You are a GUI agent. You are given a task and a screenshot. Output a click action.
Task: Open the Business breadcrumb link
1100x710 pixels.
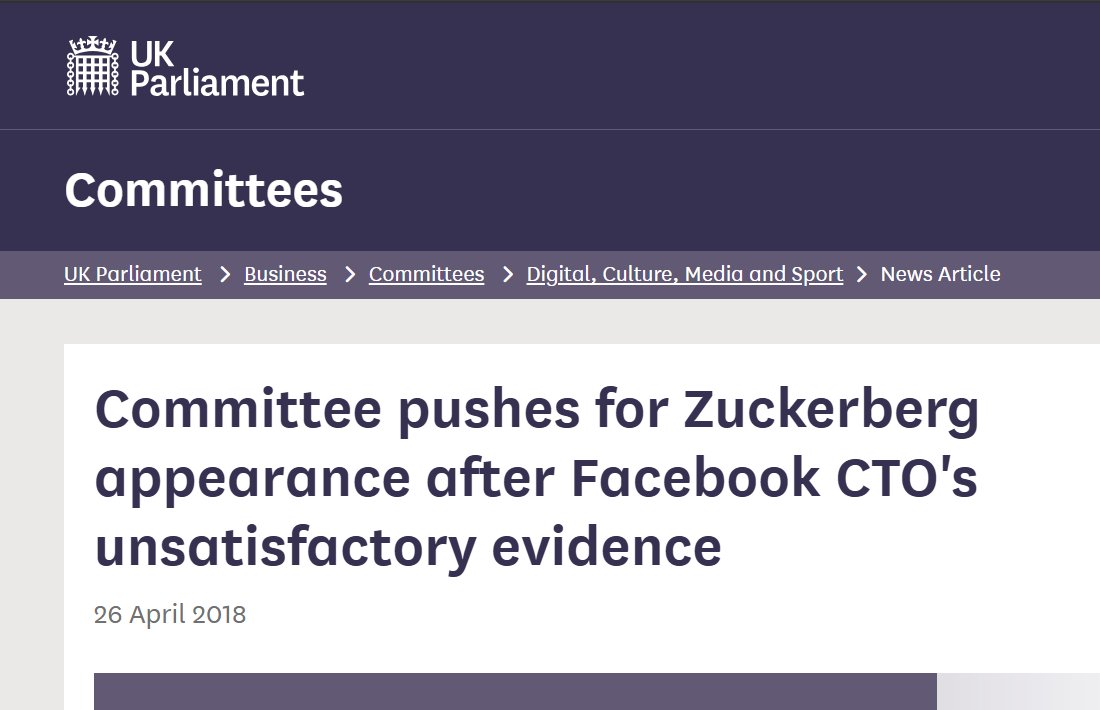[x=285, y=274]
